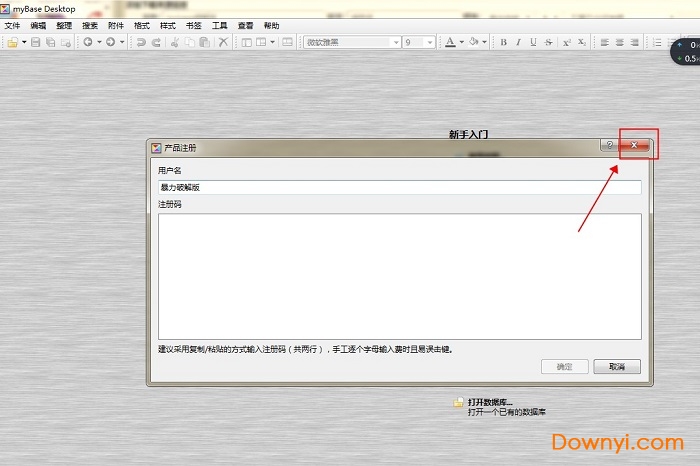Screen dimensions: 700x466
Task: Click the 打开数据库 link
Action: point(490,402)
